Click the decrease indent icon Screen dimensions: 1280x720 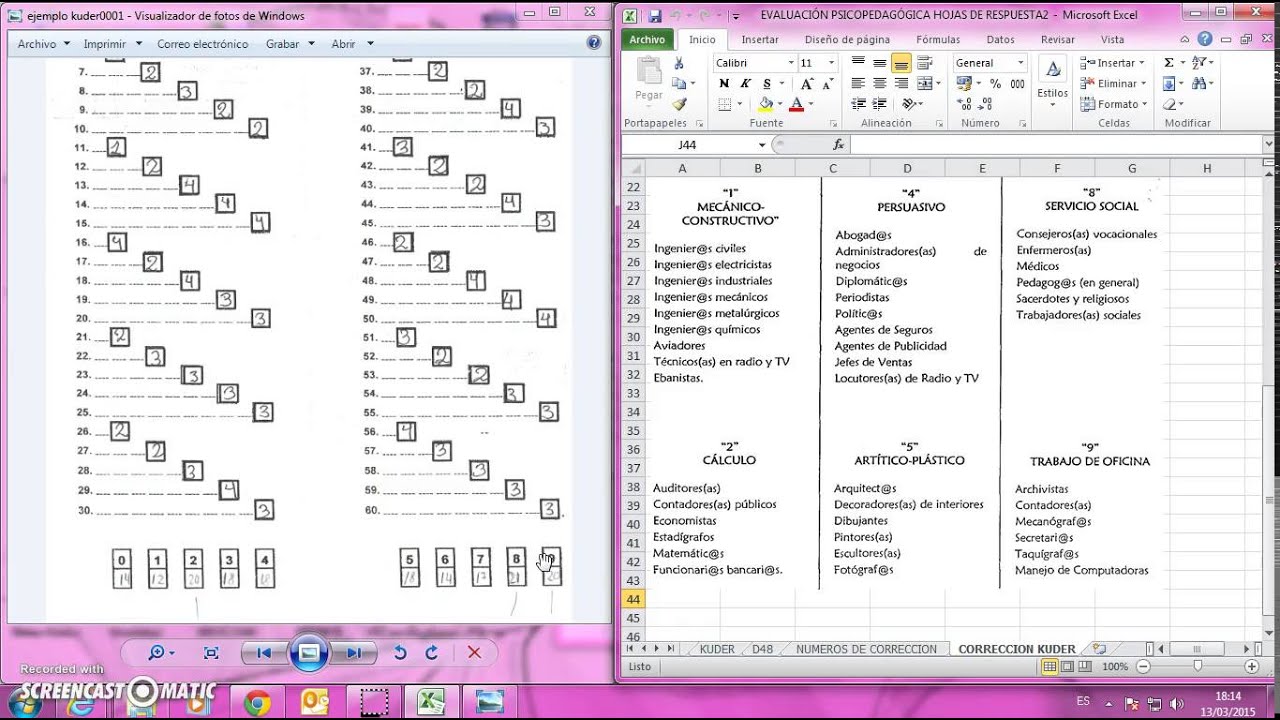pos(858,104)
